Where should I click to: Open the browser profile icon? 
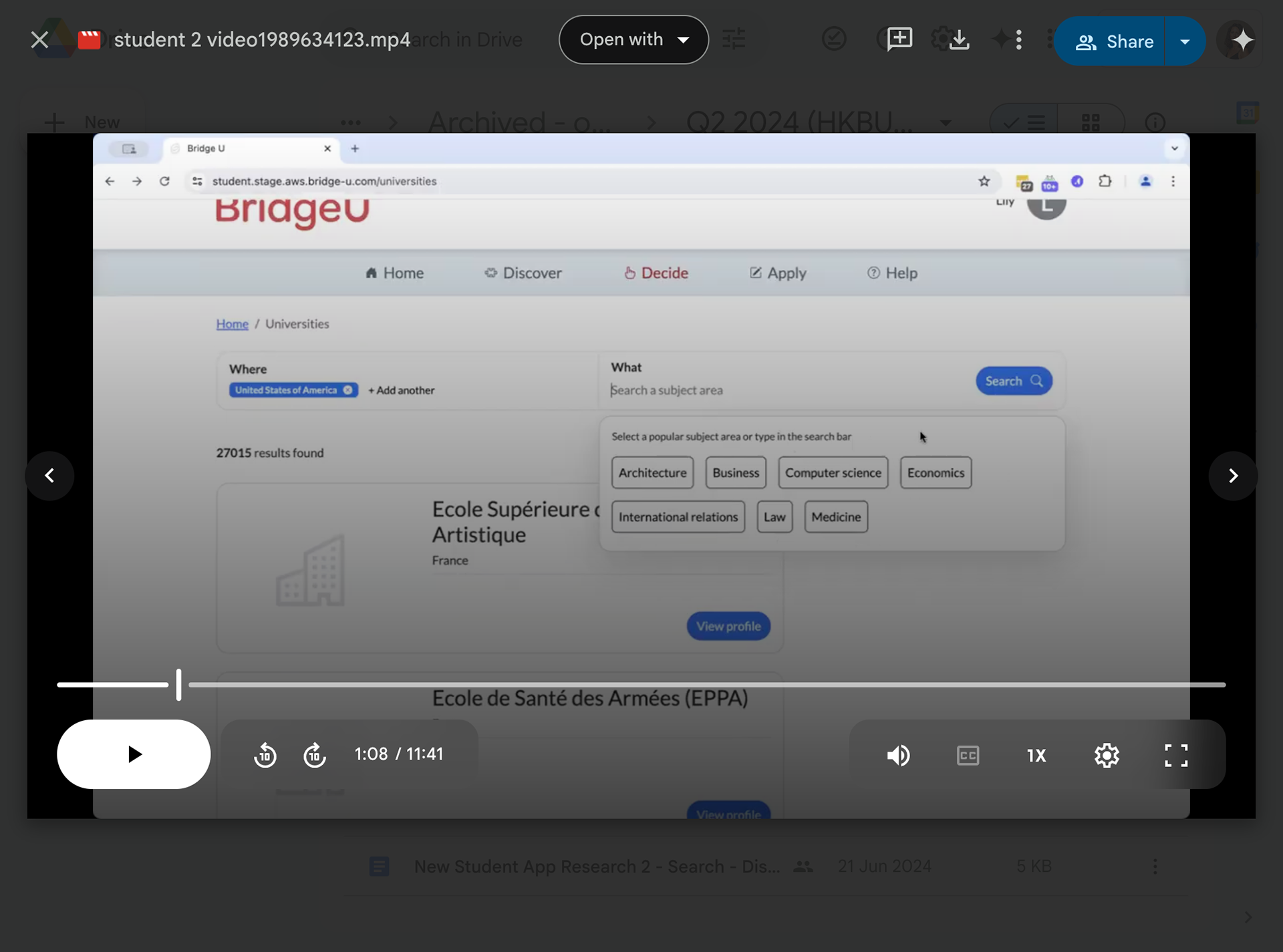pyautogui.click(x=1145, y=181)
